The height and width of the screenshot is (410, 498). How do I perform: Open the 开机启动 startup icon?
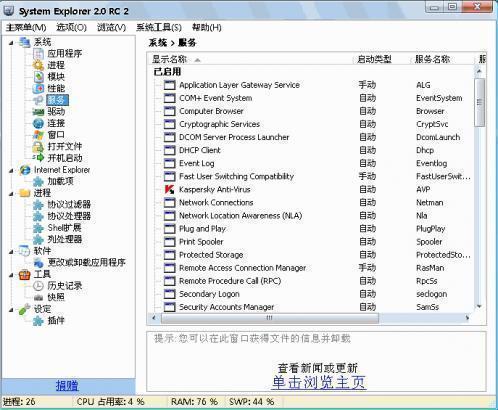coord(39,158)
